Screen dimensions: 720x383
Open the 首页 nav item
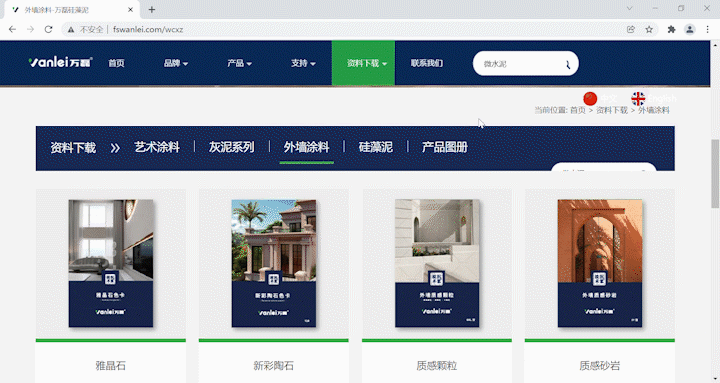point(116,63)
